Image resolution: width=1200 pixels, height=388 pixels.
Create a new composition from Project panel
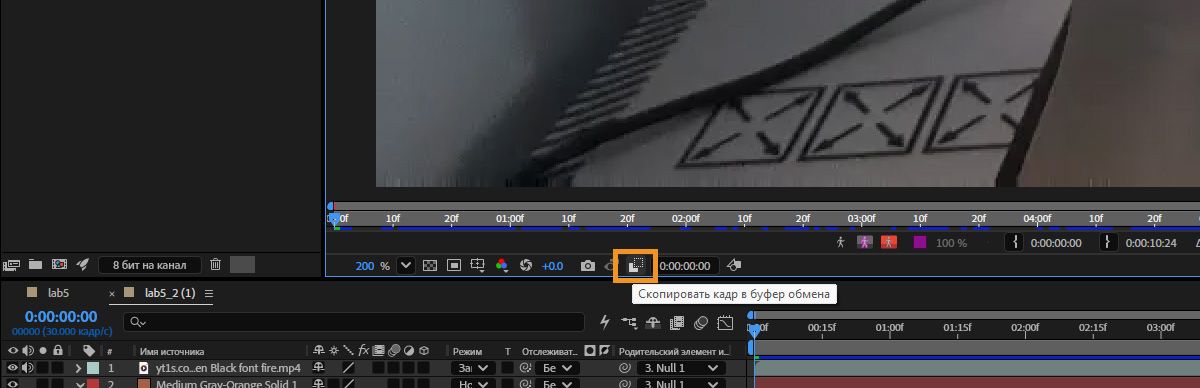tap(59, 265)
